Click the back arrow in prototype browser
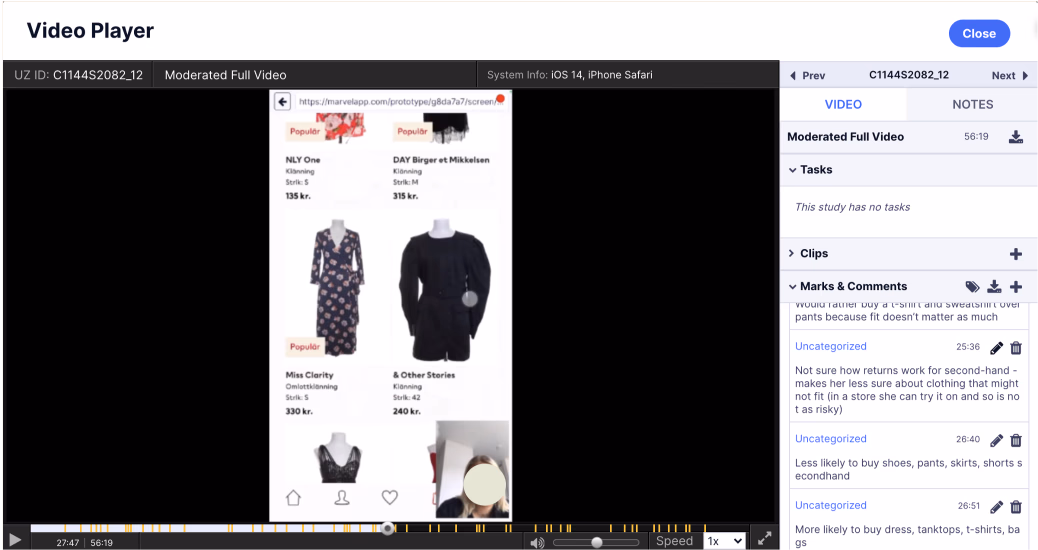 (x=283, y=102)
